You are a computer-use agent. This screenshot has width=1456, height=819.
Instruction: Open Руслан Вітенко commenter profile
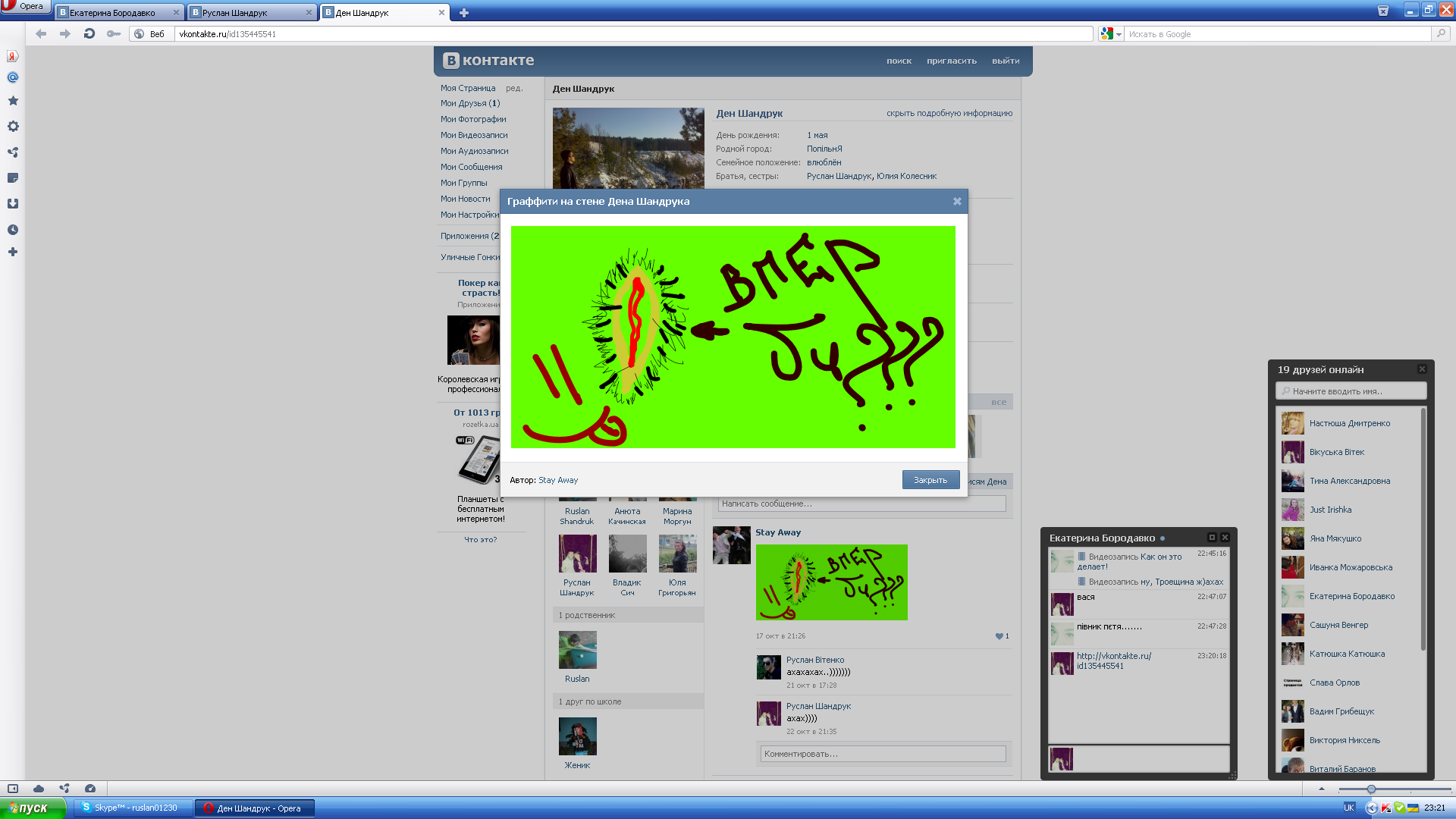pyautogui.click(x=815, y=660)
